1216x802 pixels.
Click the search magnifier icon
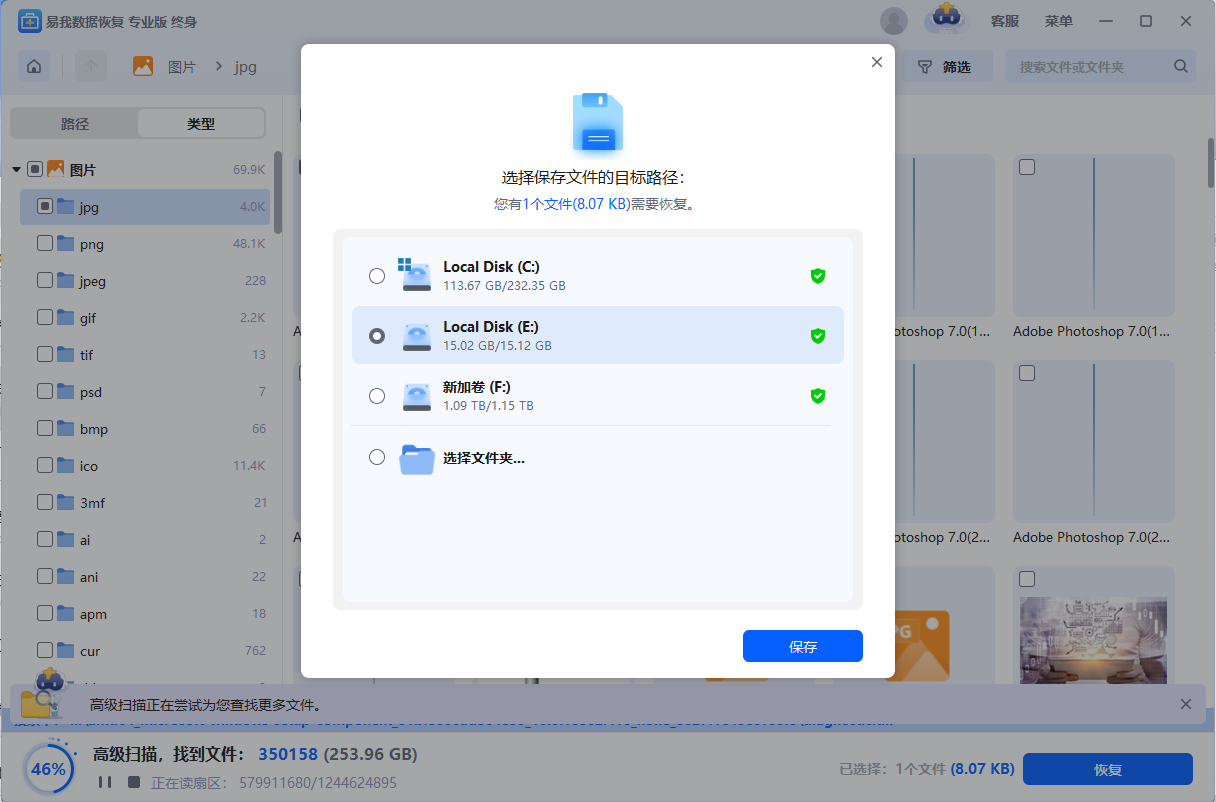pos(1180,67)
